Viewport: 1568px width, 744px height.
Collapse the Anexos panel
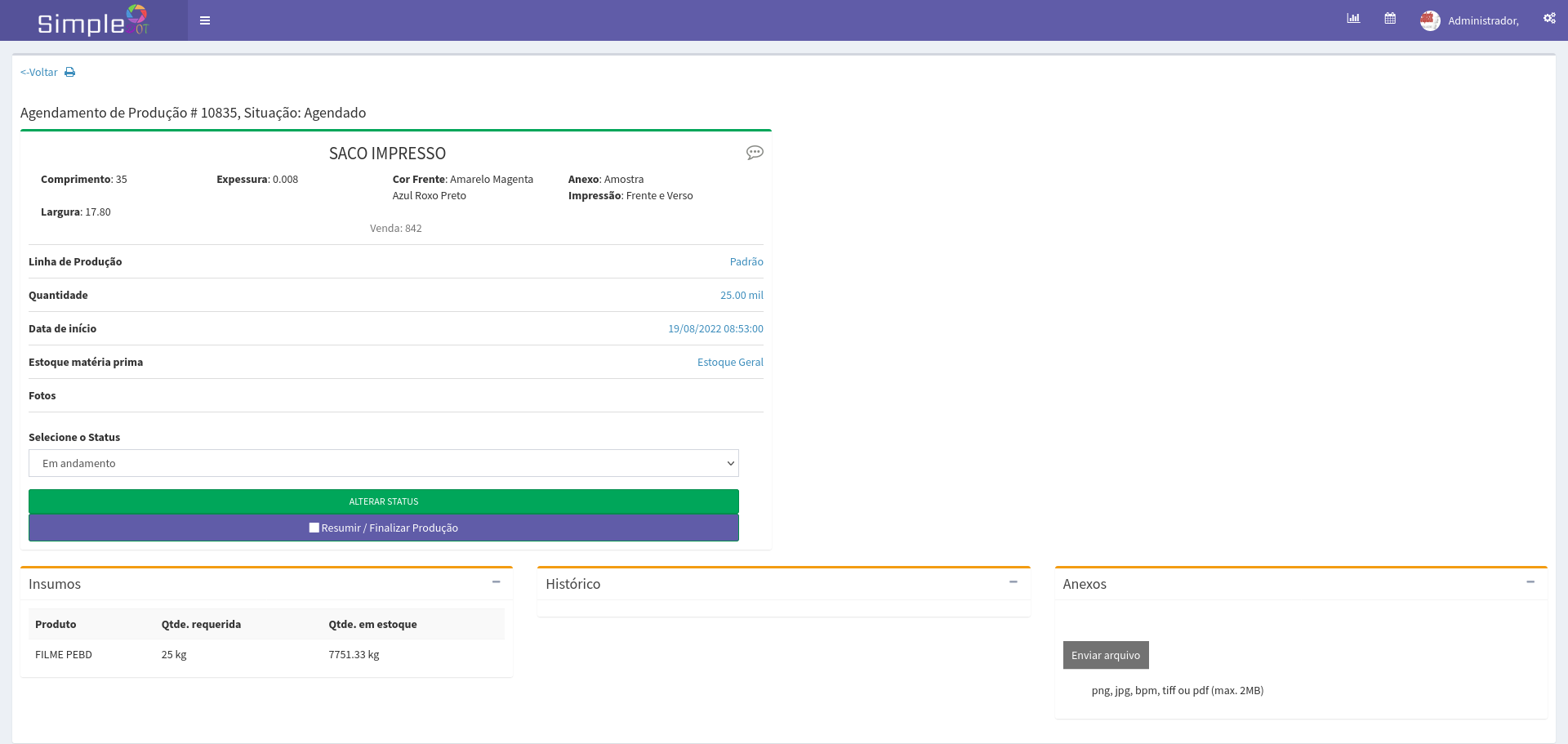click(x=1530, y=582)
